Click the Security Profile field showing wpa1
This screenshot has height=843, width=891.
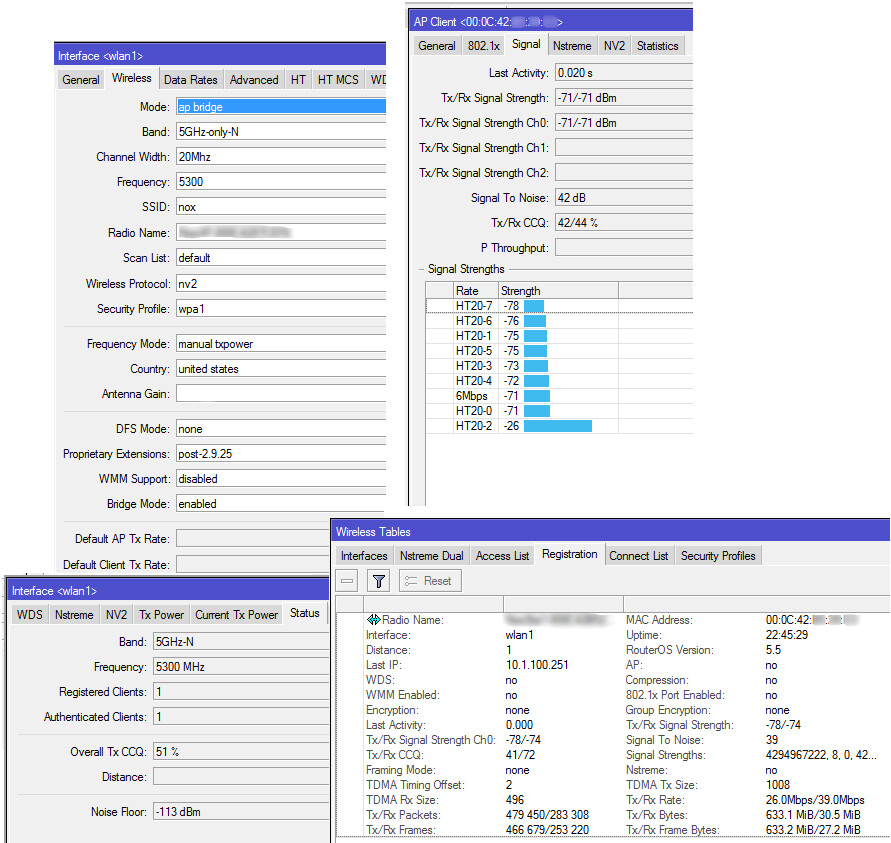click(x=281, y=309)
